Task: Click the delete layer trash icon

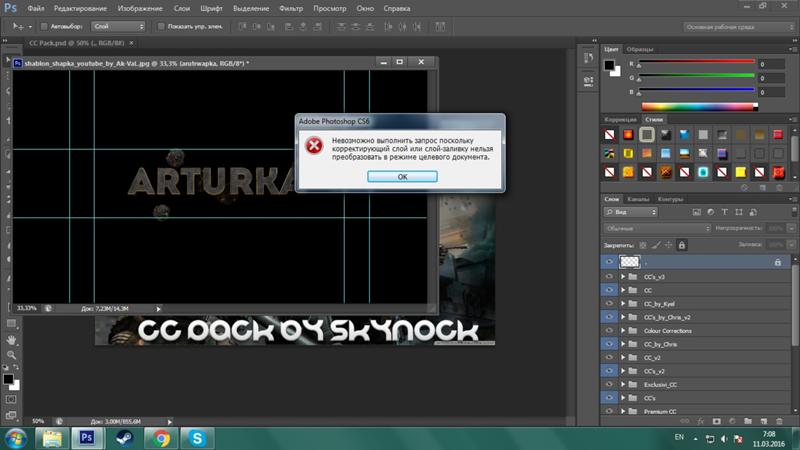Action: tap(779, 421)
